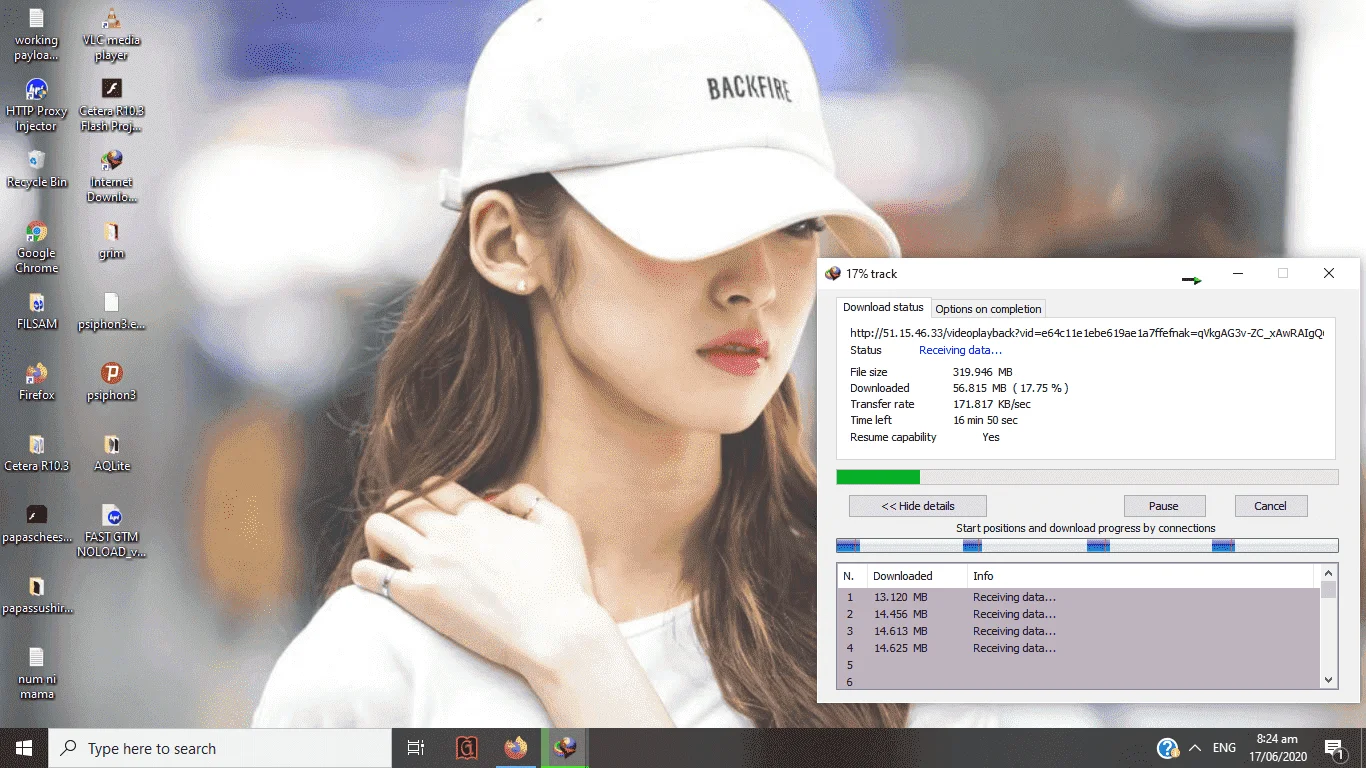Image resolution: width=1366 pixels, height=768 pixels.
Task: Click the download URL text
Action: pyautogui.click(x=1087, y=333)
